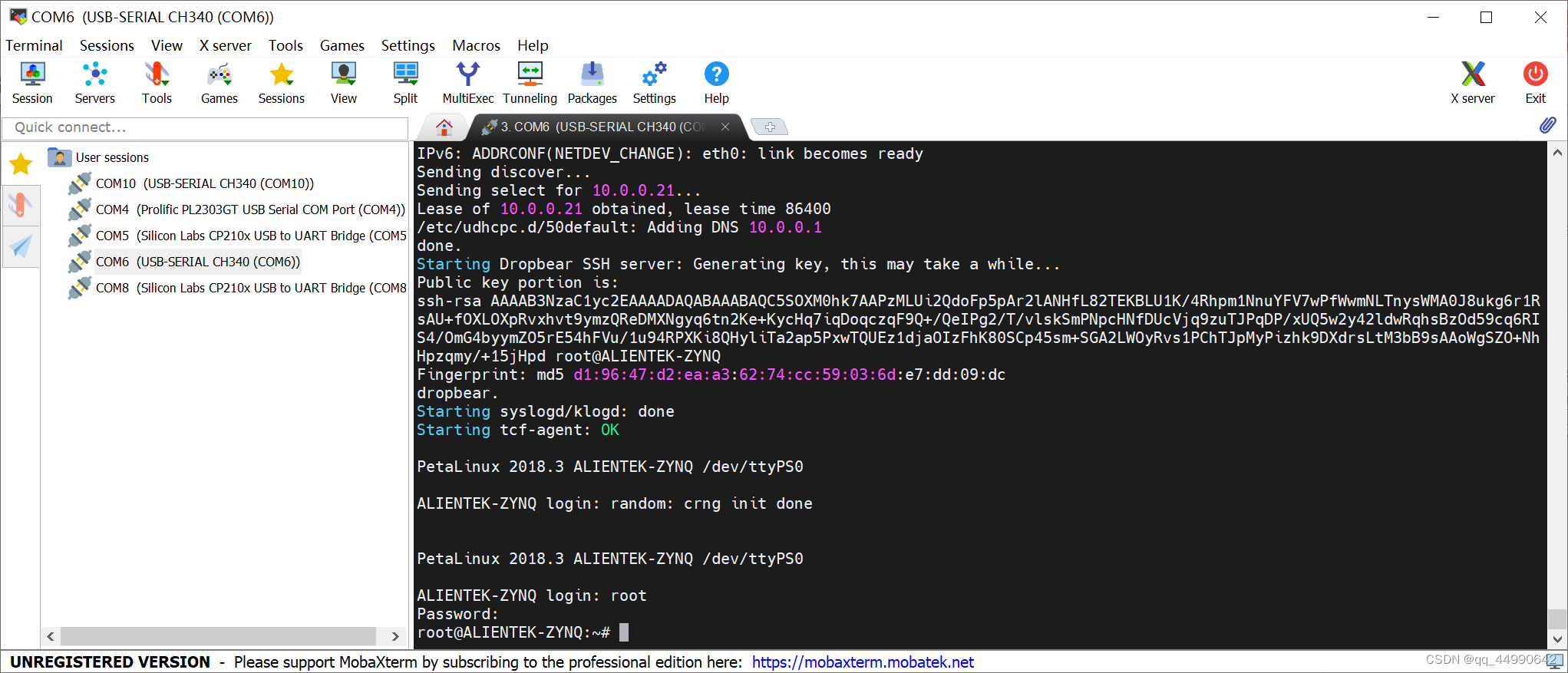Open the Tunneling toolbar icon
This screenshot has height=673, width=1568.
[530, 83]
